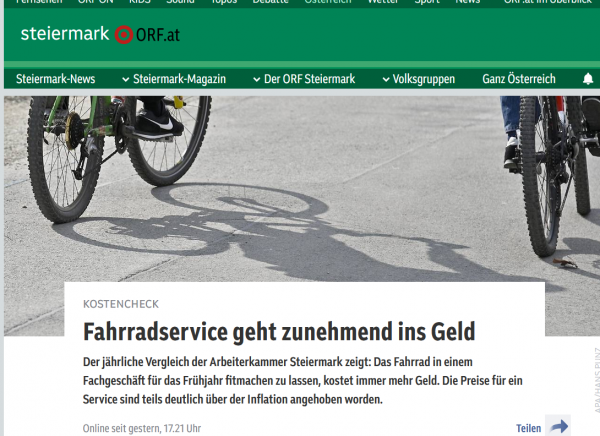Click the KOSTENCHECK category label
Image resolution: width=600 pixels, height=436 pixels.
tap(121, 304)
